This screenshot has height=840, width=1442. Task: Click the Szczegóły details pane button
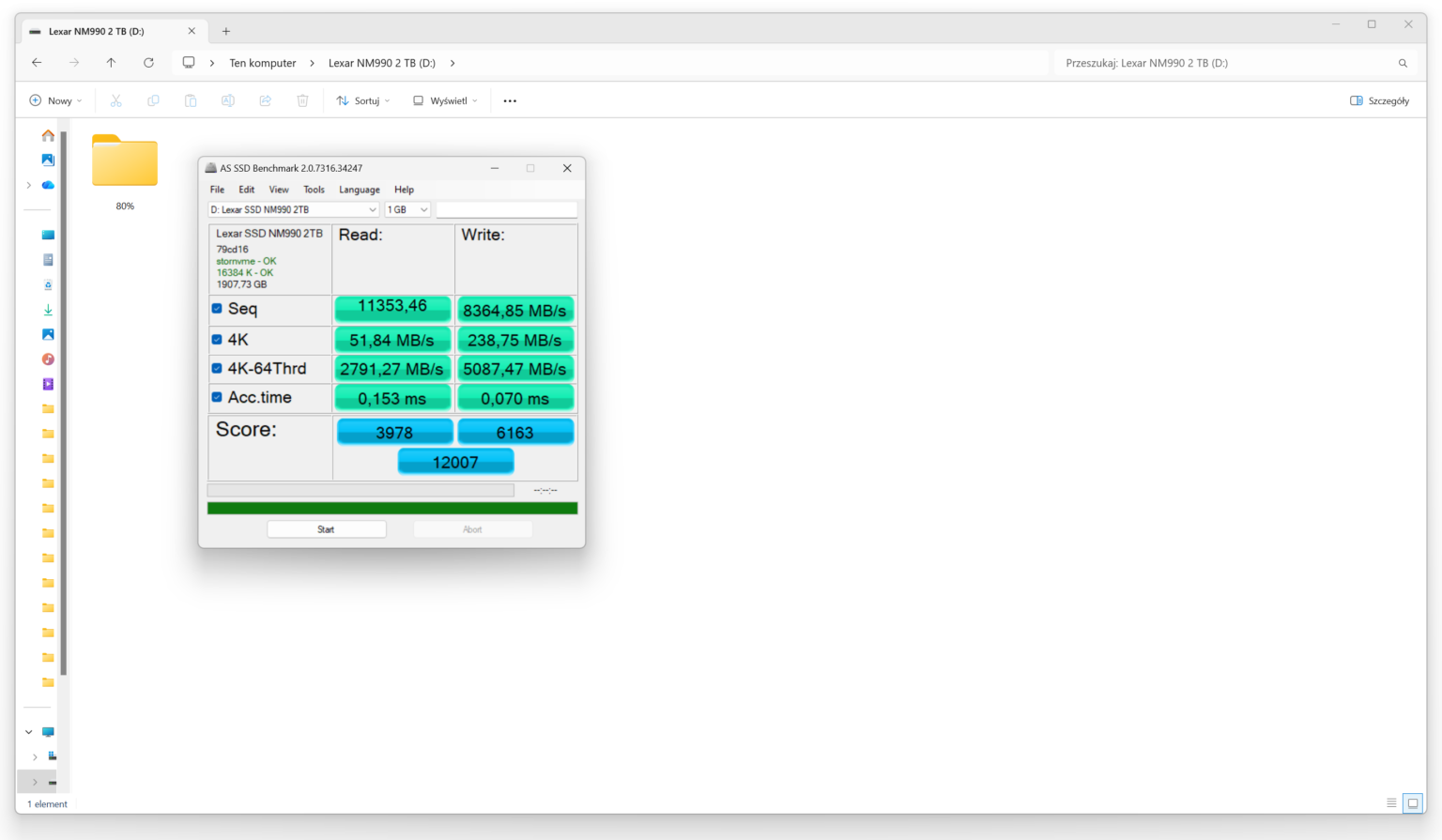[1379, 101]
